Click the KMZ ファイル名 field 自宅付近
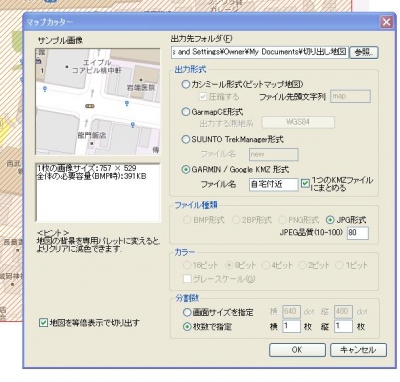Screen dimensions: 400x382 coord(273,184)
